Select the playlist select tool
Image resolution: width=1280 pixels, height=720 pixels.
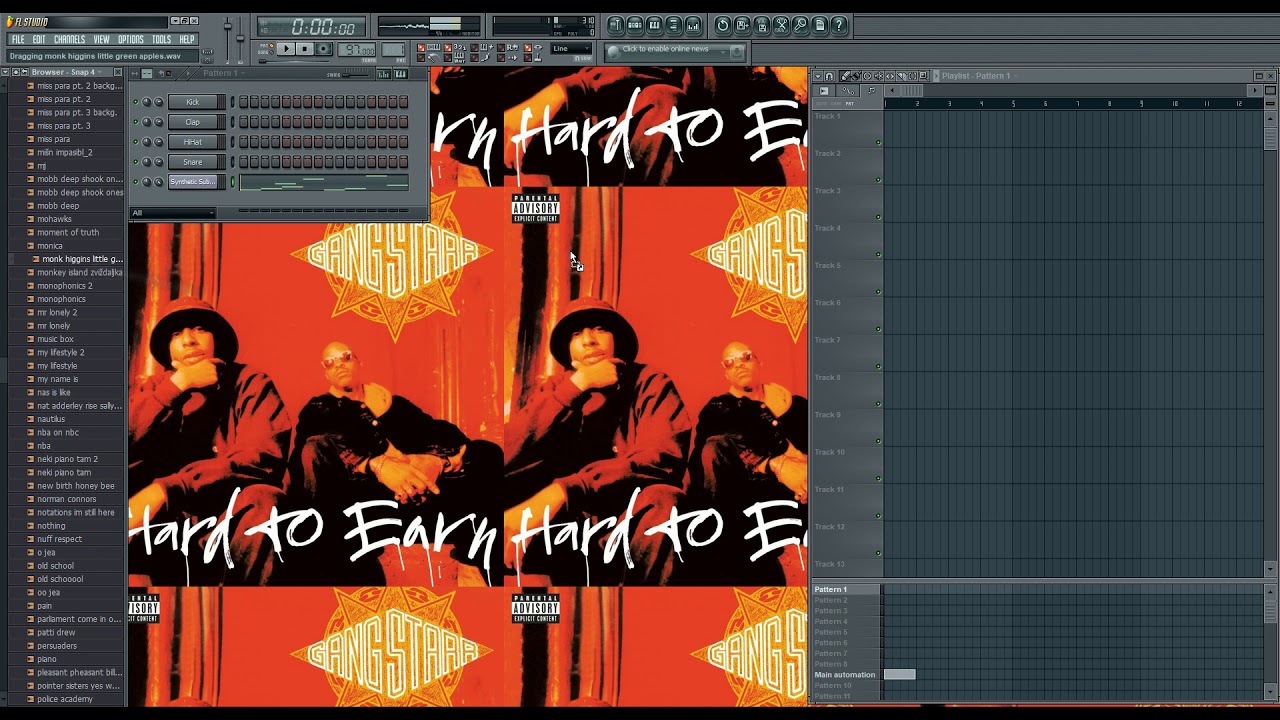point(913,76)
